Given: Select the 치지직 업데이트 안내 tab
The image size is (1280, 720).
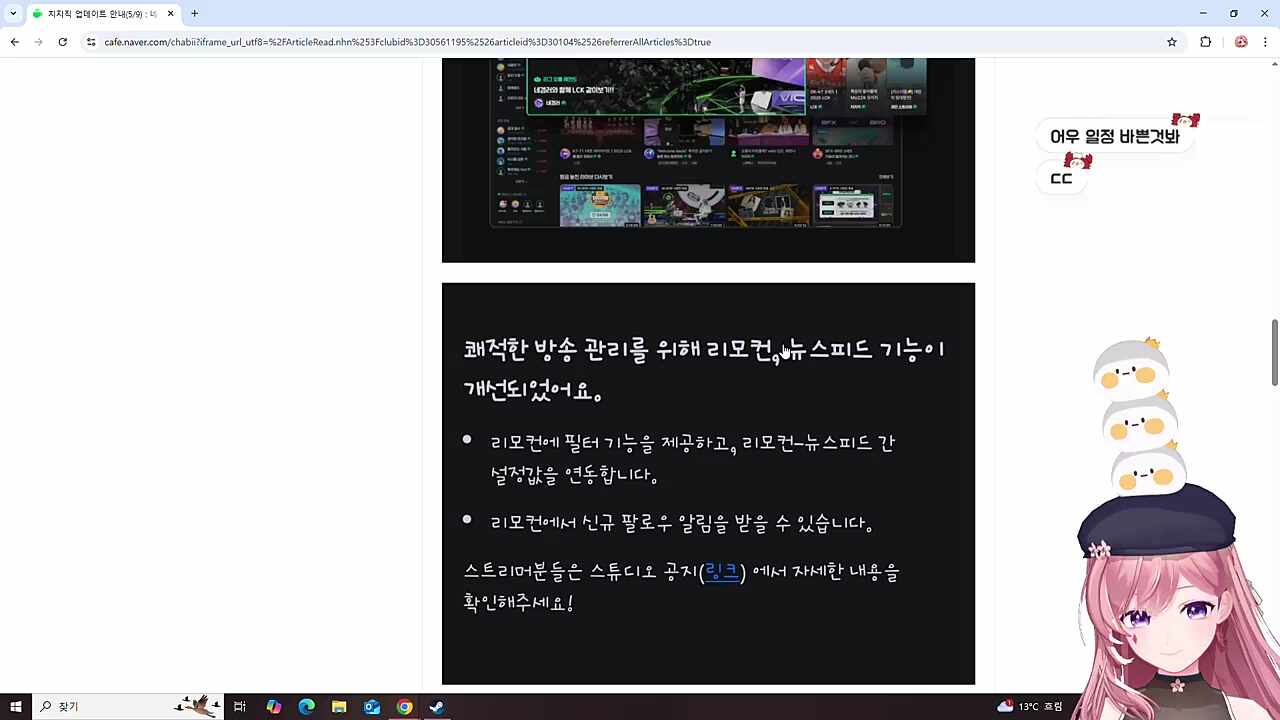Looking at the screenshot, I should pos(103,14).
